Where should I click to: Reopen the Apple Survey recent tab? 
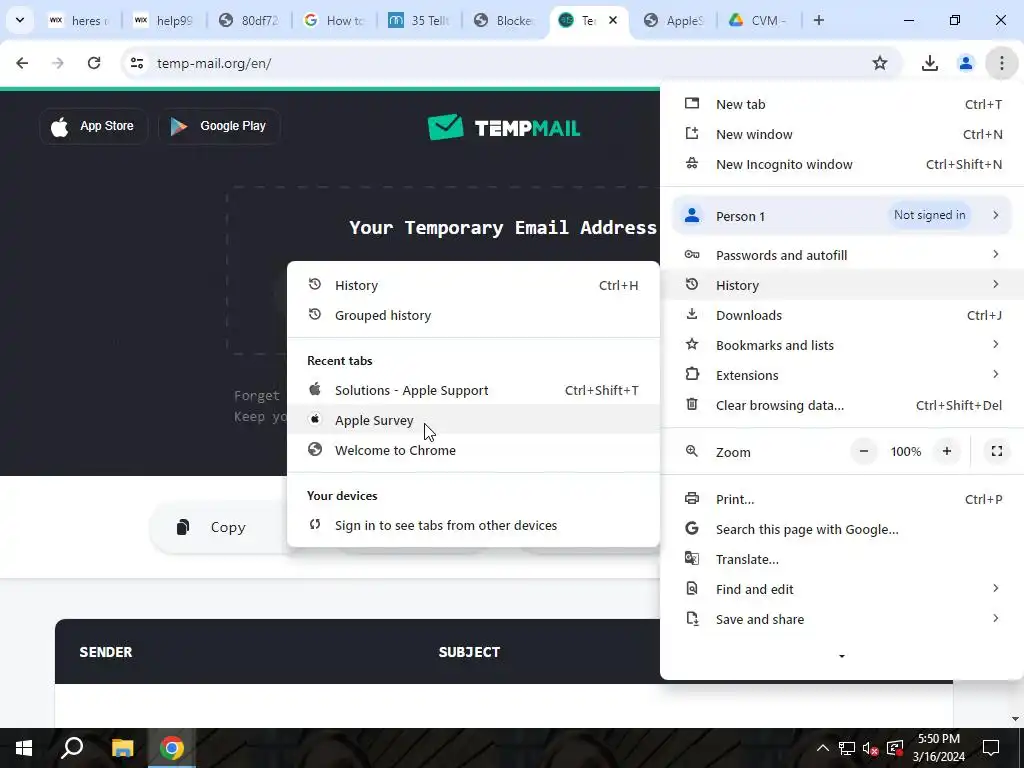point(473,421)
